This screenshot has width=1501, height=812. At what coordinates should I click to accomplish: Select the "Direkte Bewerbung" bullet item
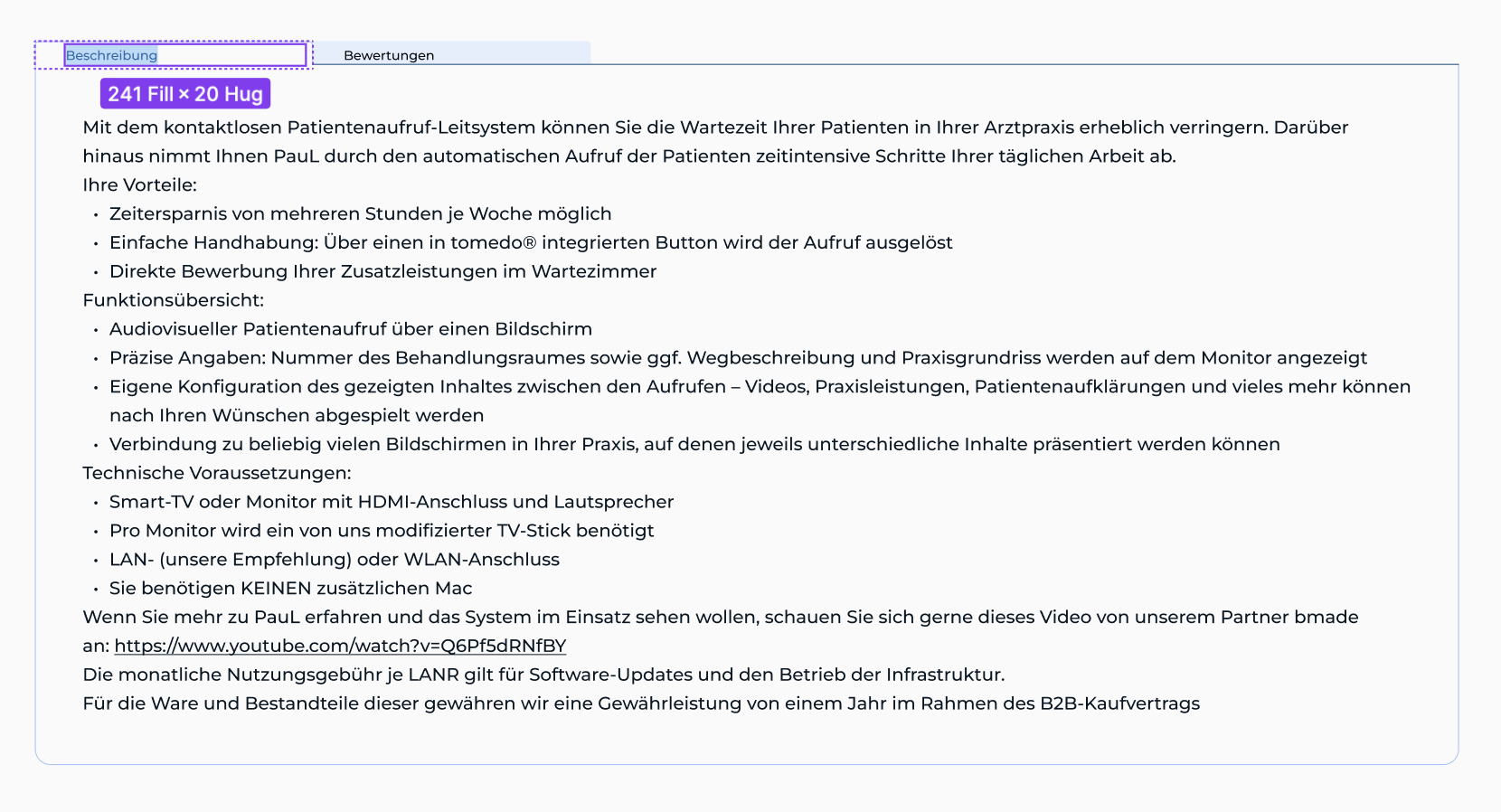point(382,271)
